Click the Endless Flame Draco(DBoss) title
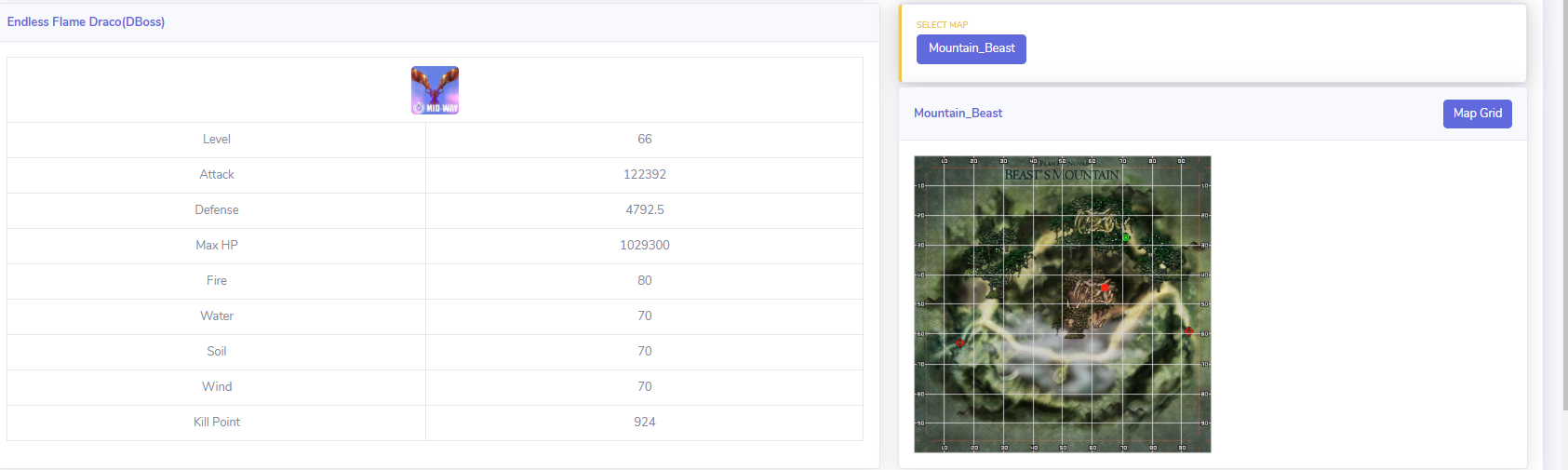 tap(86, 21)
